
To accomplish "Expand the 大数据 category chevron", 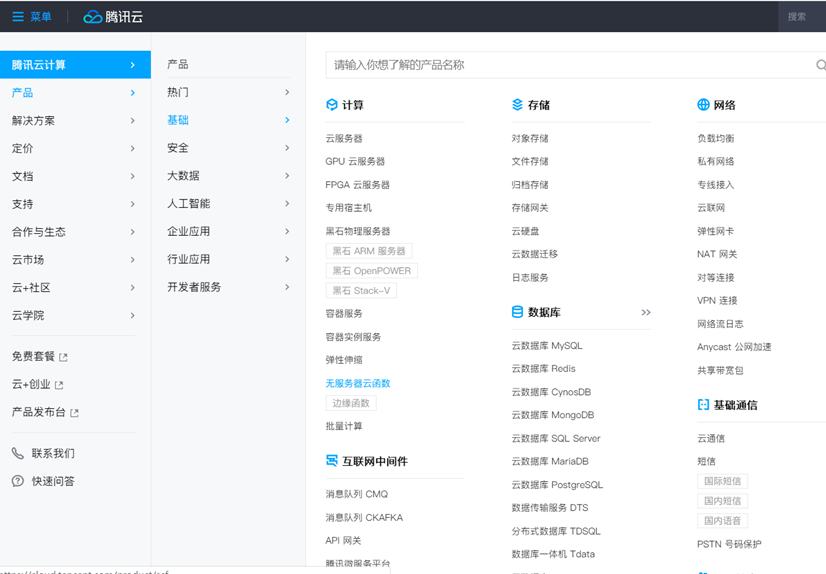I will click(x=287, y=175).
